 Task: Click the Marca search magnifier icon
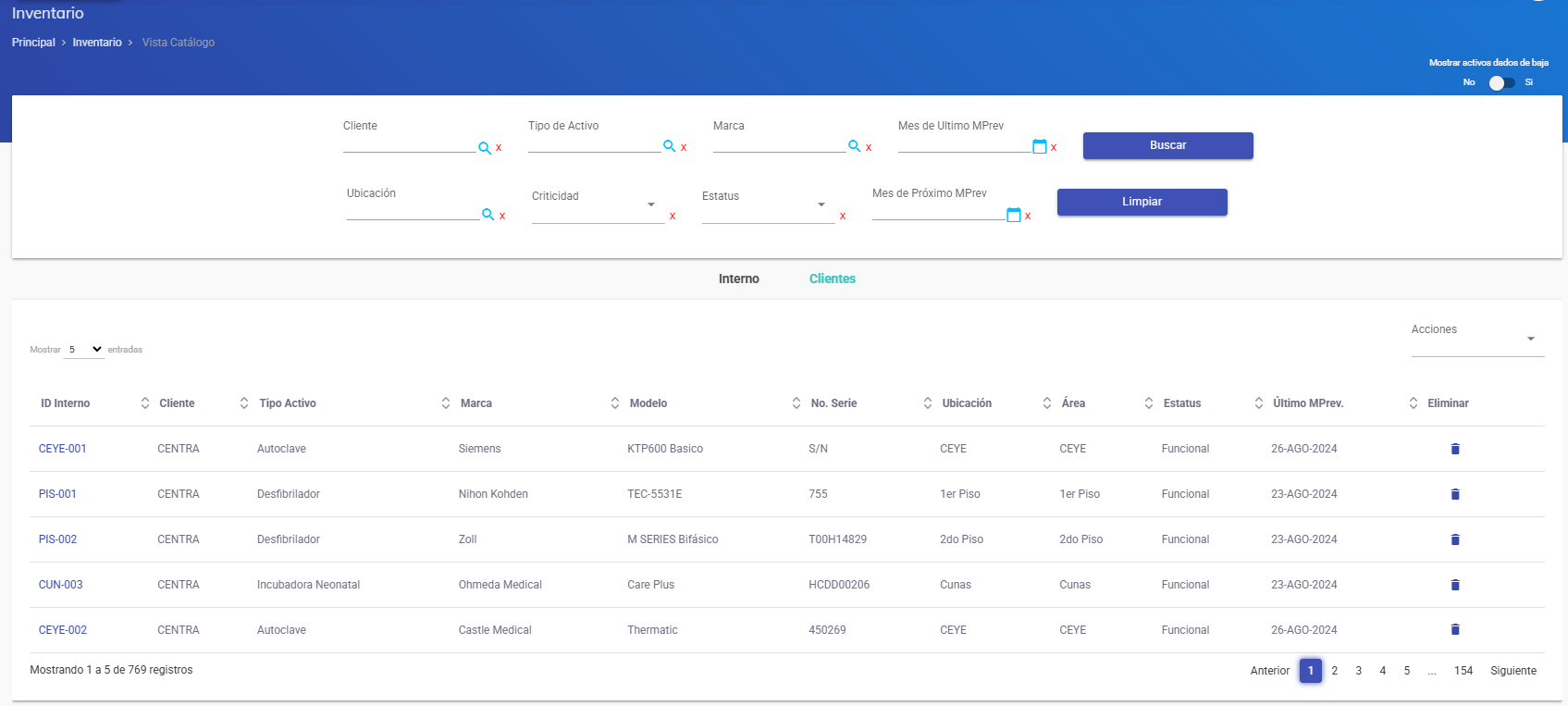pos(854,146)
